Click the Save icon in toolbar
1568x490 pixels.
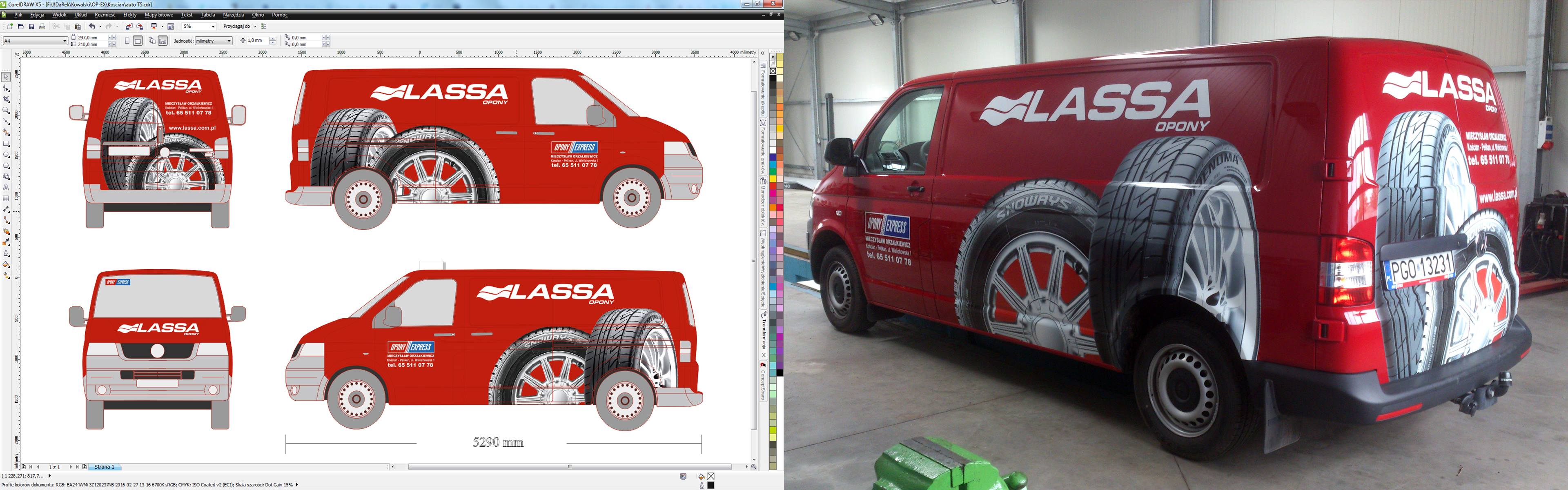click(x=31, y=26)
